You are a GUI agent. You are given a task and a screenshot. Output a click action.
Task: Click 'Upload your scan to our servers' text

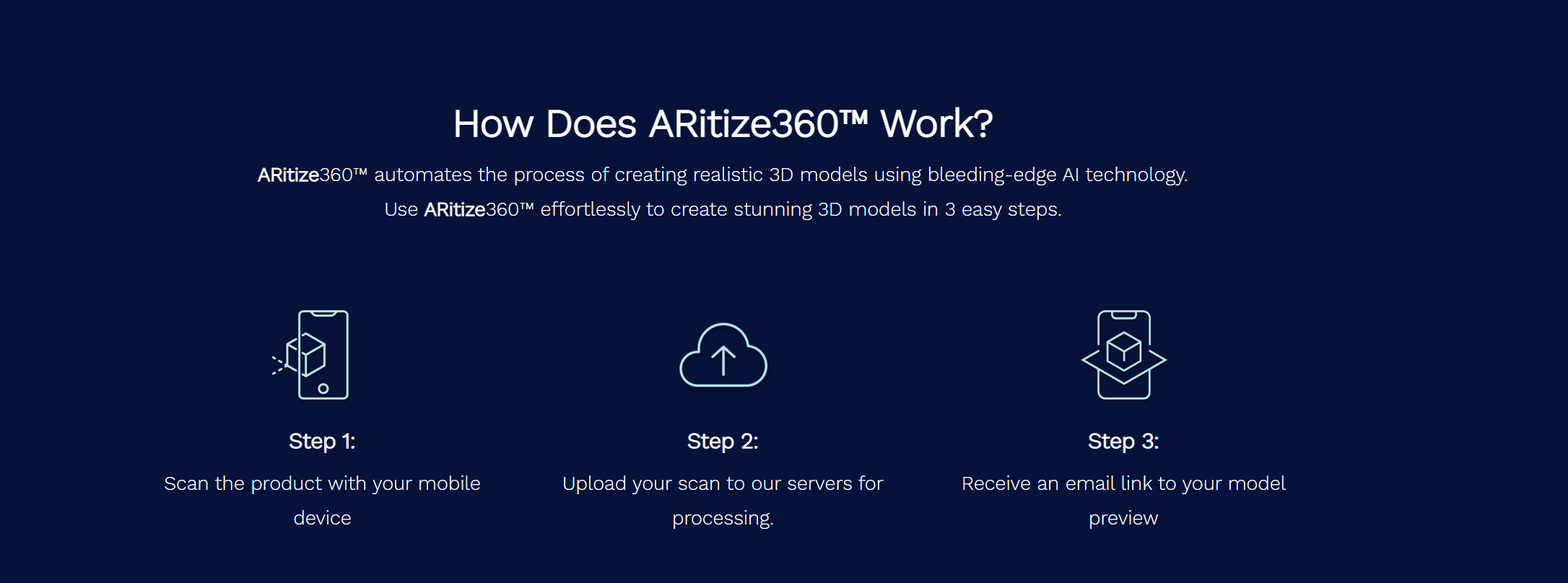707,483
